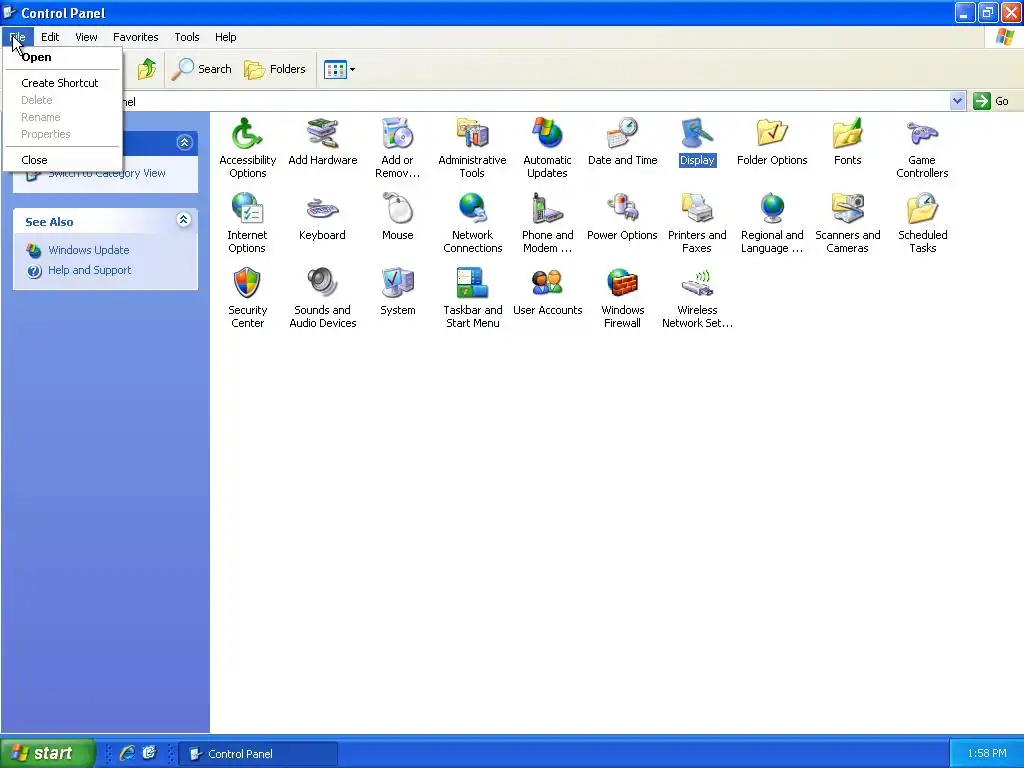Open the View menu

86,37
